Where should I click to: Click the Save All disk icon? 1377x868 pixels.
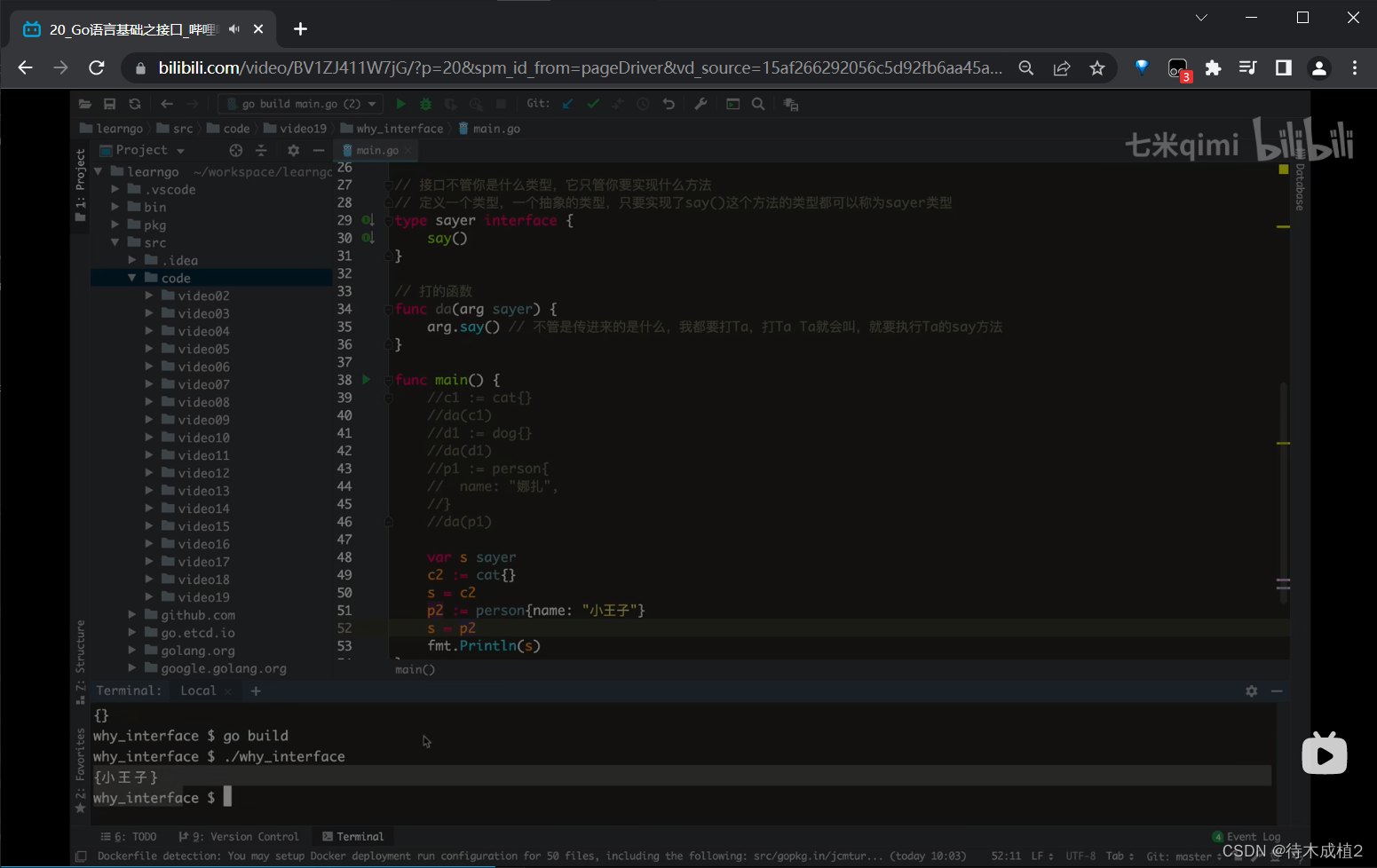point(110,104)
